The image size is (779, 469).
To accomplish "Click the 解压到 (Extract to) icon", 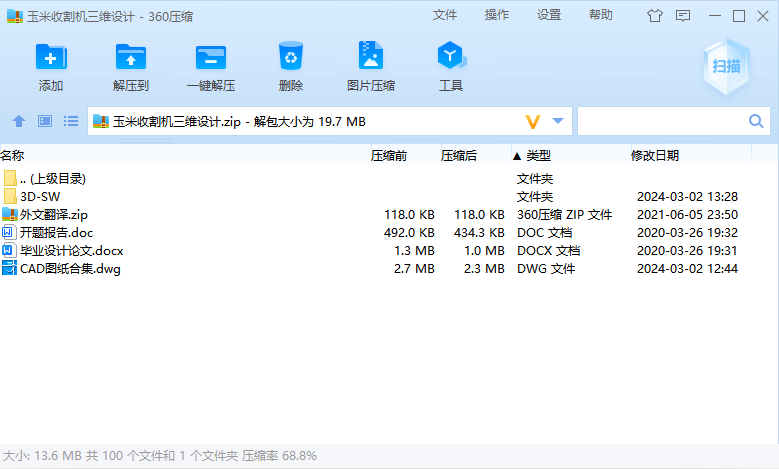I will tap(131, 57).
